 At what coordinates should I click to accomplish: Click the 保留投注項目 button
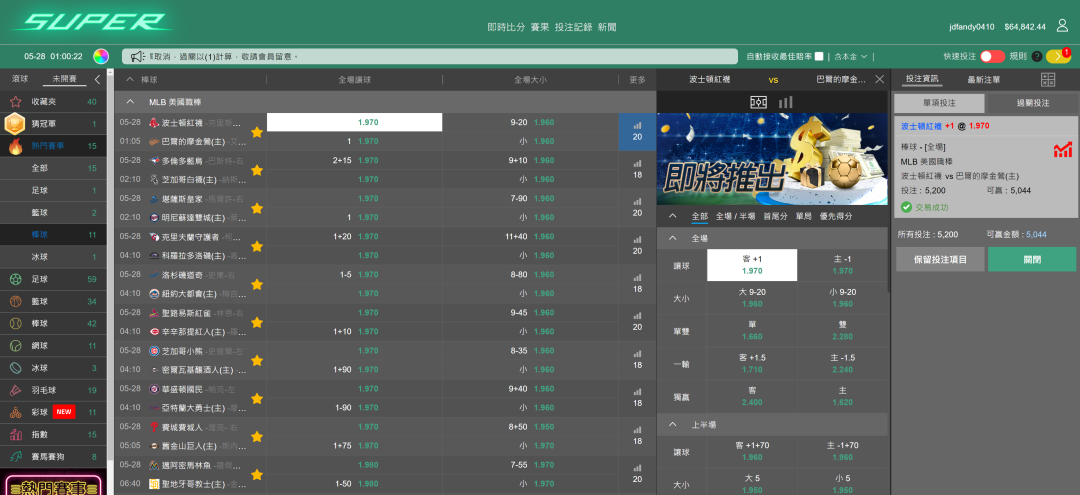(940, 260)
